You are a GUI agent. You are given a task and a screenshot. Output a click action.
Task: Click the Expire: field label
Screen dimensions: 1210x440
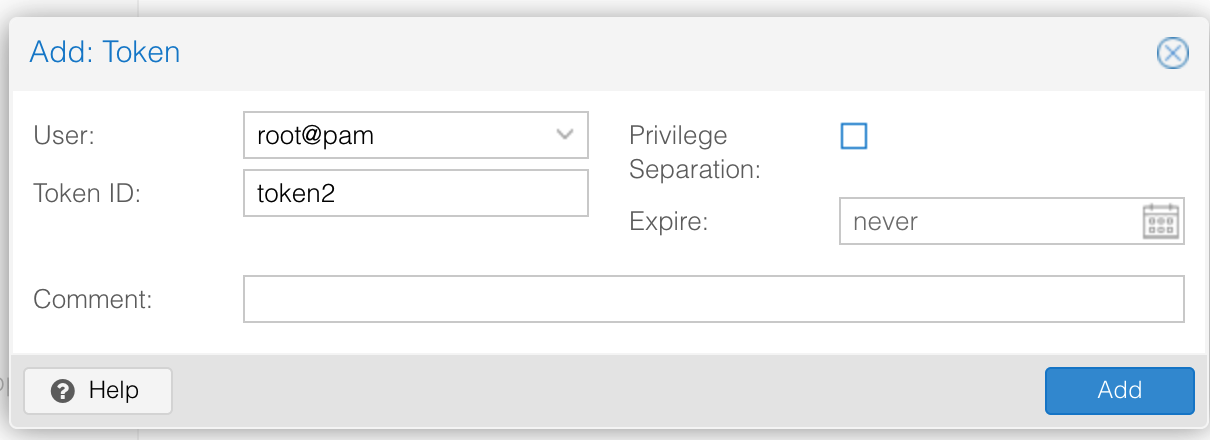pos(668,221)
